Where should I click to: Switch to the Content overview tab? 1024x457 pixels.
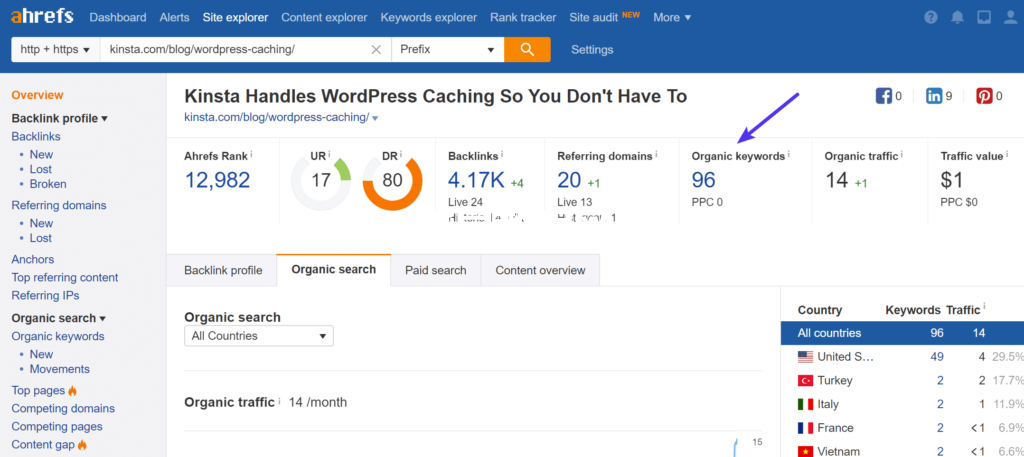pos(540,270)
